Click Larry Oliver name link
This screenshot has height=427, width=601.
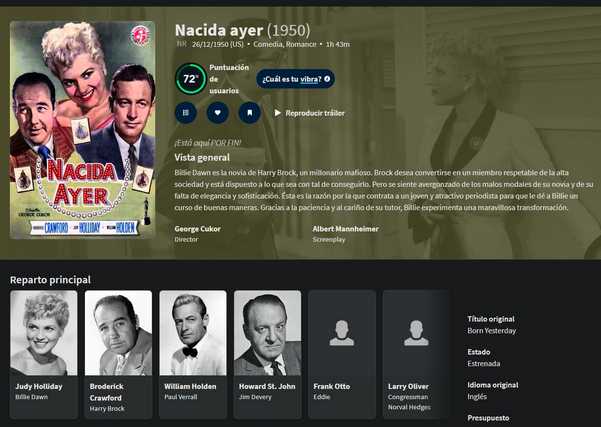(408, 386)
